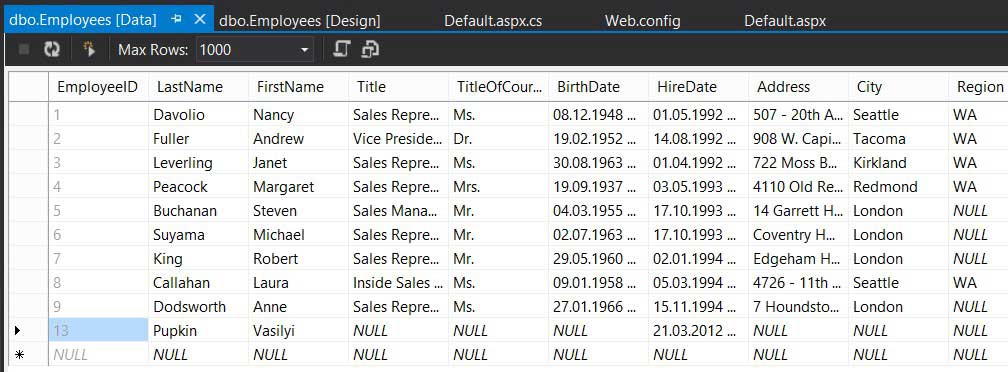Click the Anne first name cell
Image resolution: width=1008 pixels, height=372 pixels.
click(x=299, y=306)
